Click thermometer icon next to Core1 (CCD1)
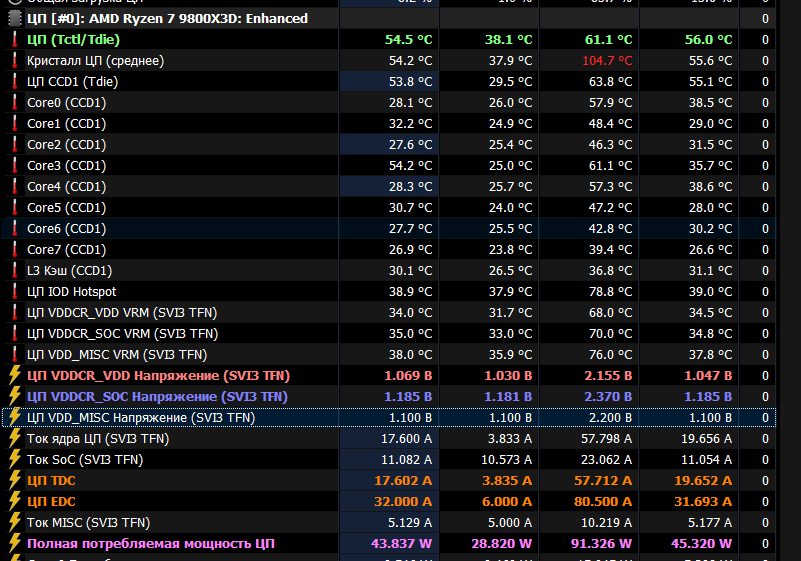Screen dimensions: 801x561 [x=15, y=123]
